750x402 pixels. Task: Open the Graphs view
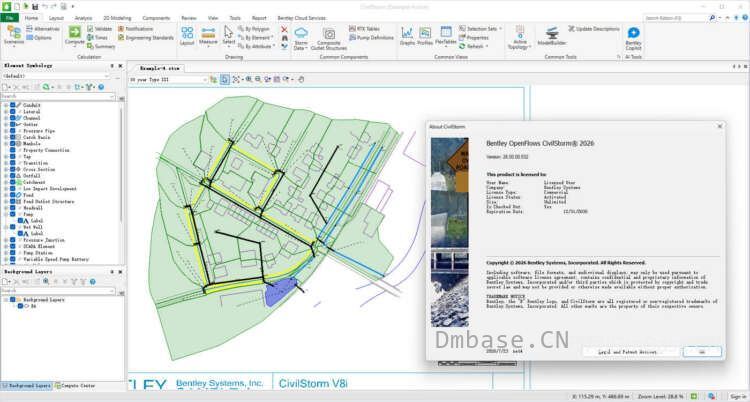click(407, 36)
